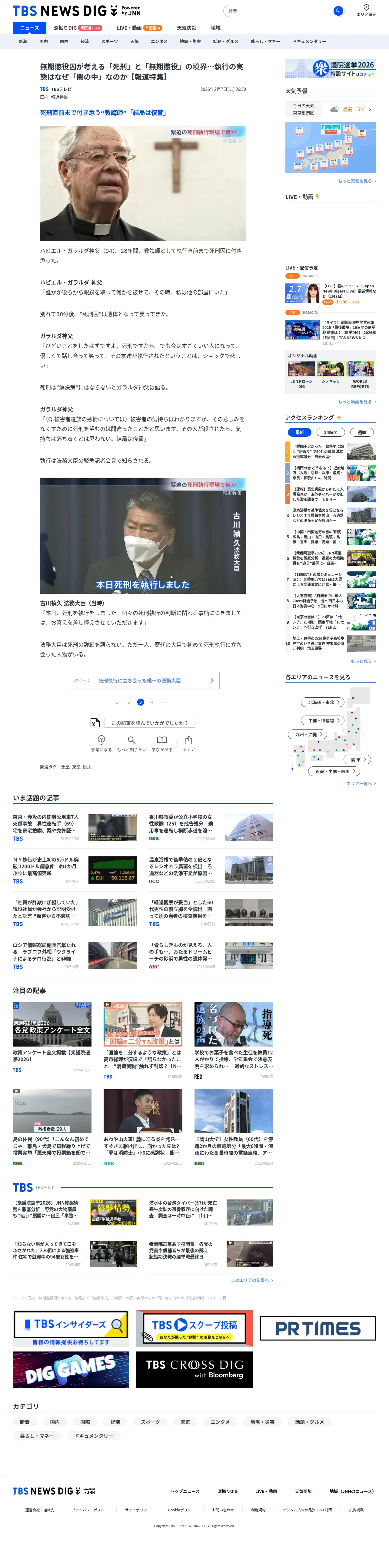This screenshot has height=1568, width=389.
Task: Click the 千葉 related tag link
Action: point(65,766)
